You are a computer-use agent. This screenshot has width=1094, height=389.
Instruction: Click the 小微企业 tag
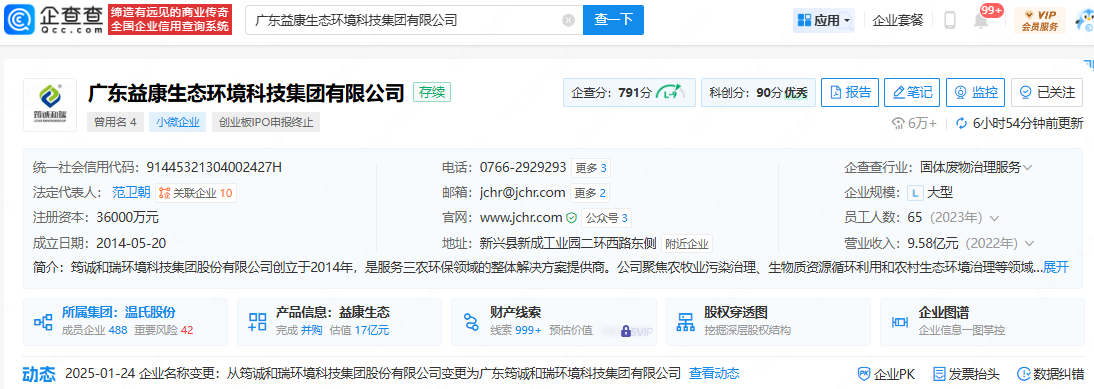point(177,123)
